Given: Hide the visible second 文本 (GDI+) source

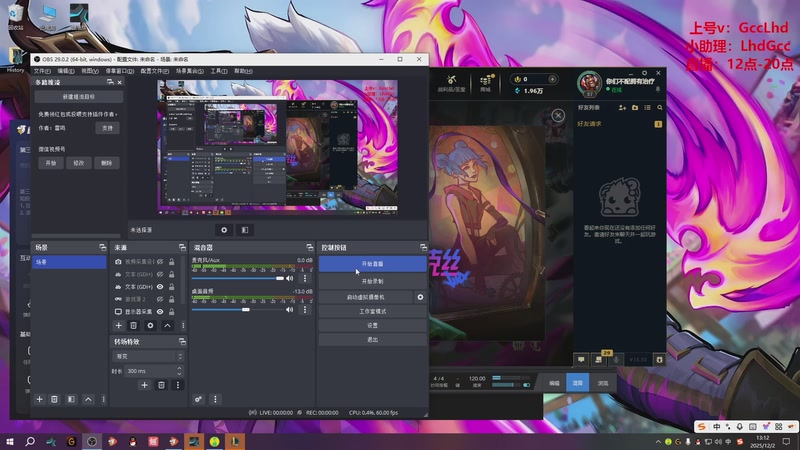Looking at the screenshot, I should pos(160,287).
